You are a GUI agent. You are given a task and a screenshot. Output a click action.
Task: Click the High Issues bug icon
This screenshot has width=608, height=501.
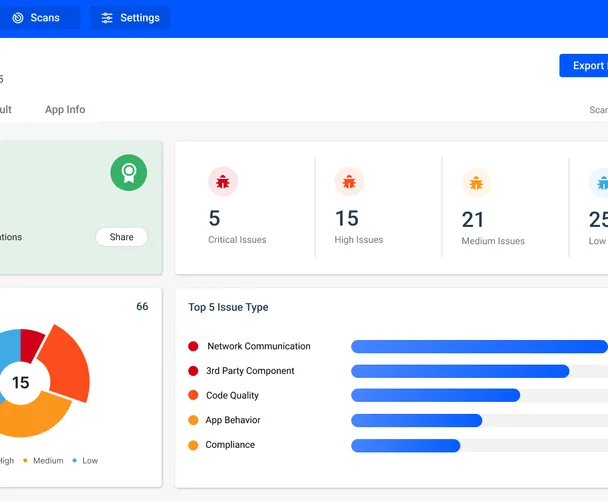click(349, 181)
